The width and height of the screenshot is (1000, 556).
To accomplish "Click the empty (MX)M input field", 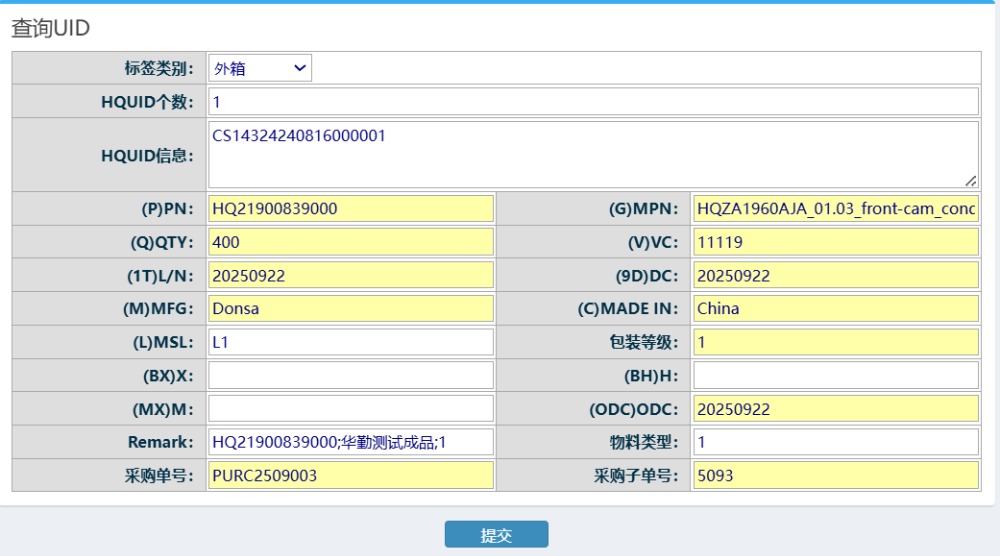I will [x=351, y=409].
